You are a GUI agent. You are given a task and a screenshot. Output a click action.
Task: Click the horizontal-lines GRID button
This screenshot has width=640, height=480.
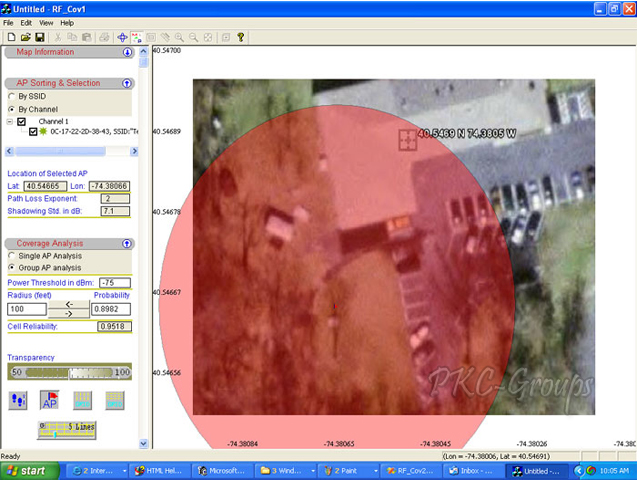(x=115, y=400)
